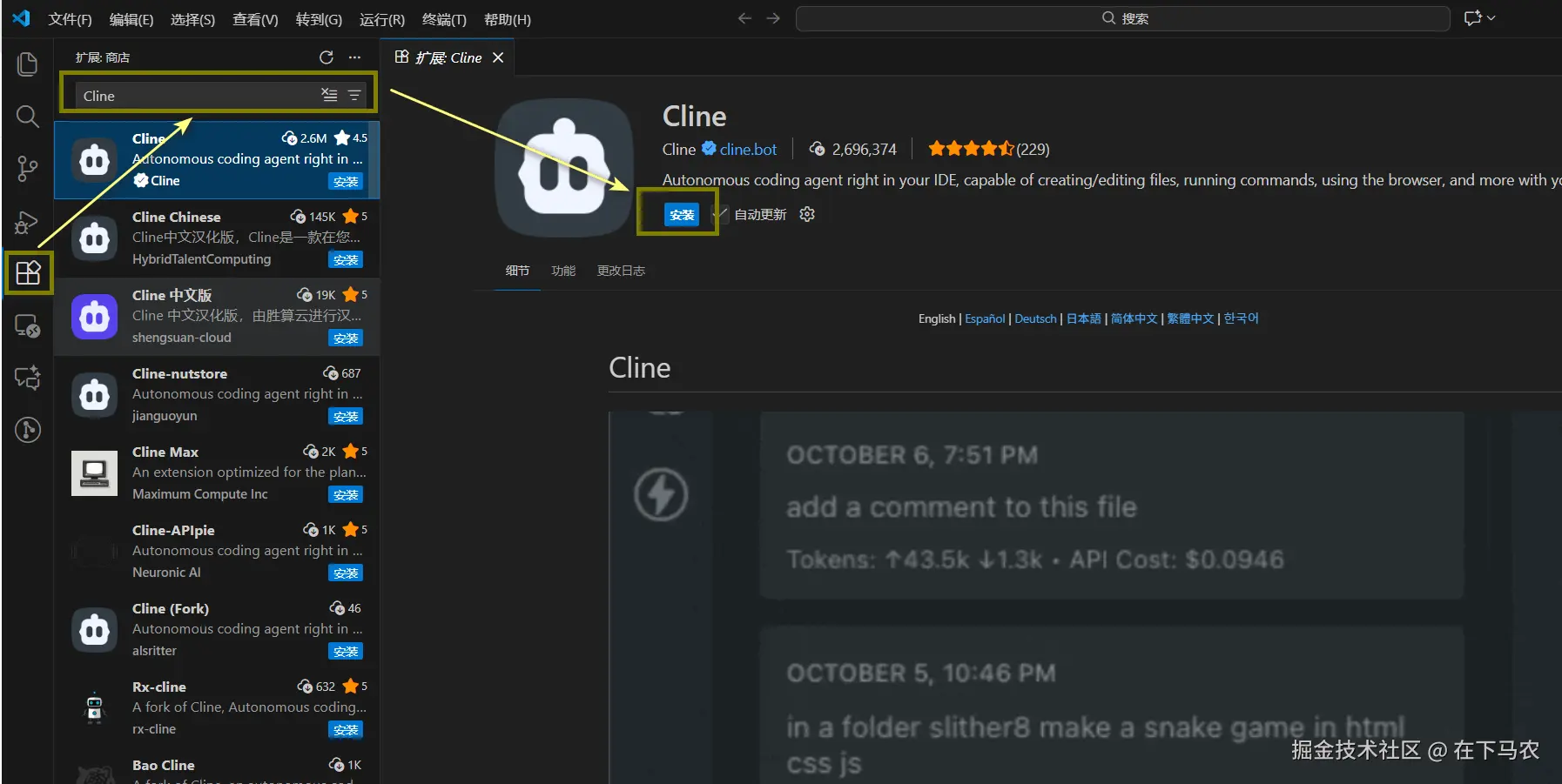Open the Remote Explorer view
1562x784 pixels.
[28, 326]
